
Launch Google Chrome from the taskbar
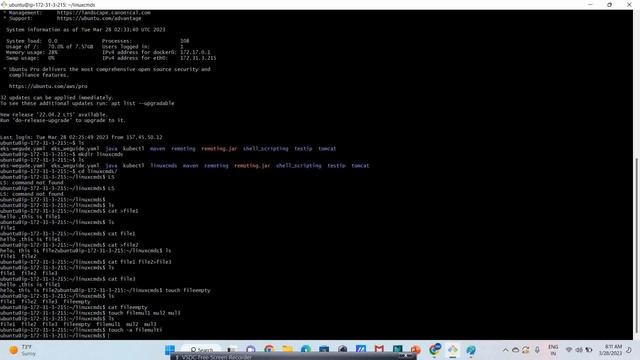pos(269,350)
